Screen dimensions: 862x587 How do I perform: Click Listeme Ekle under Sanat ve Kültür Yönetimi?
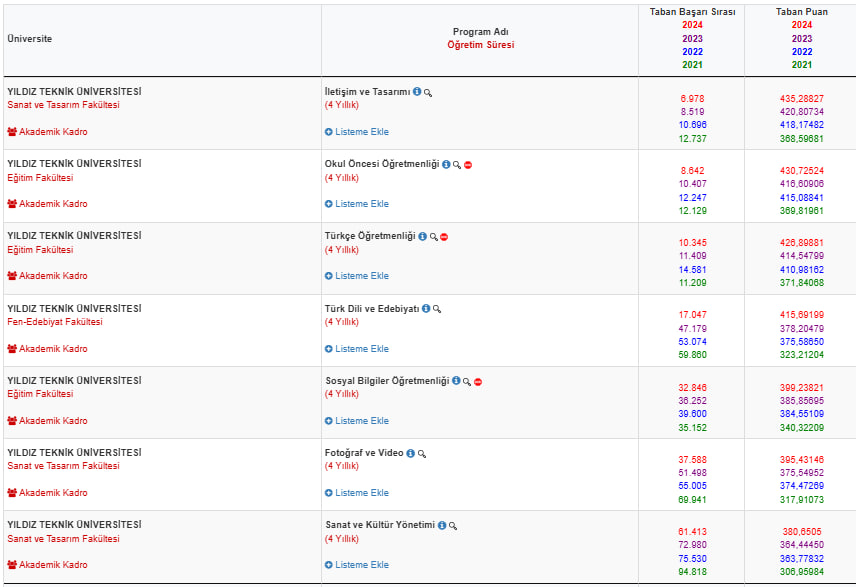[x=357, y=565]
